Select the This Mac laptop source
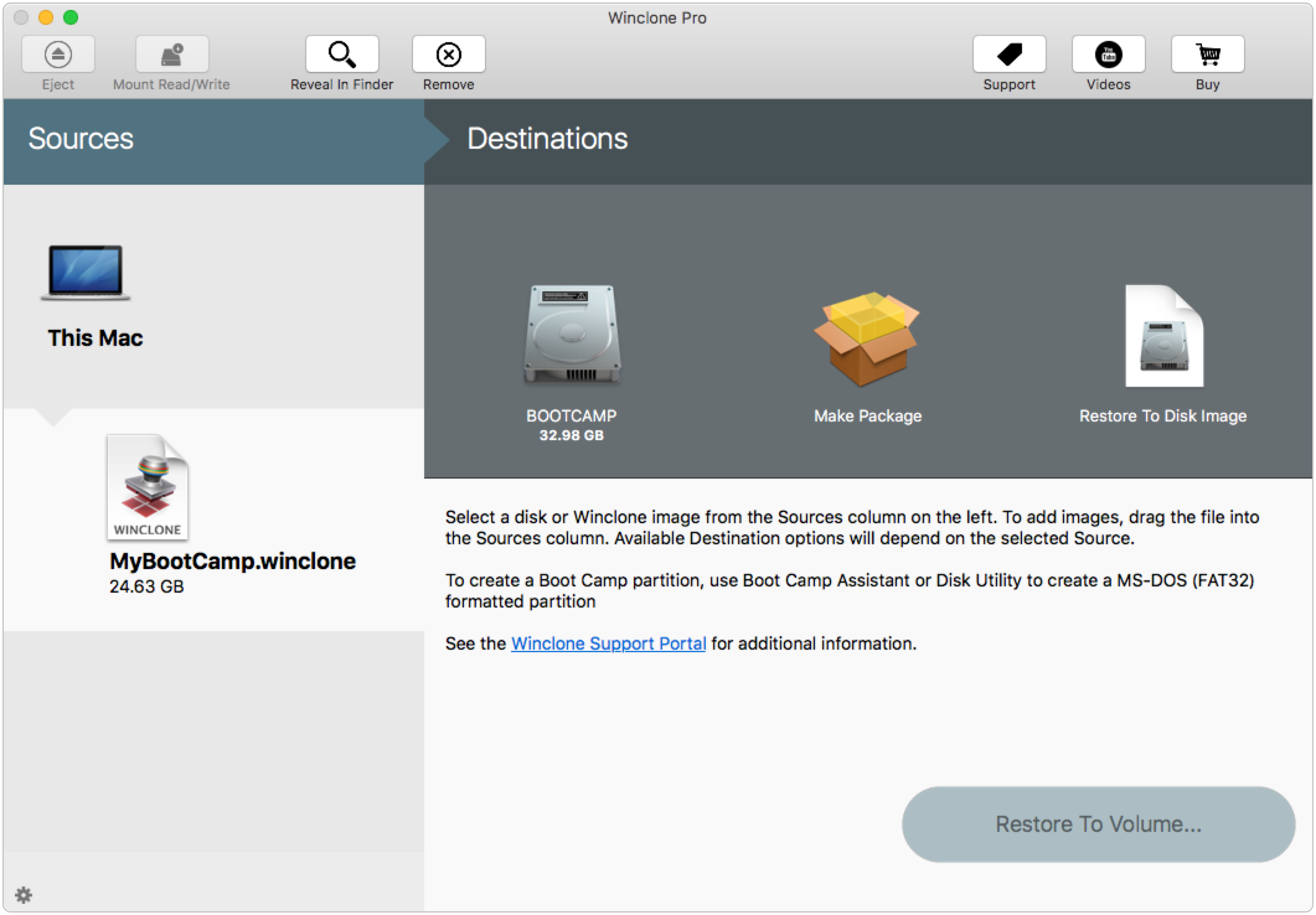The height and width of the screenshot is (915, 1316). [86, 273]
